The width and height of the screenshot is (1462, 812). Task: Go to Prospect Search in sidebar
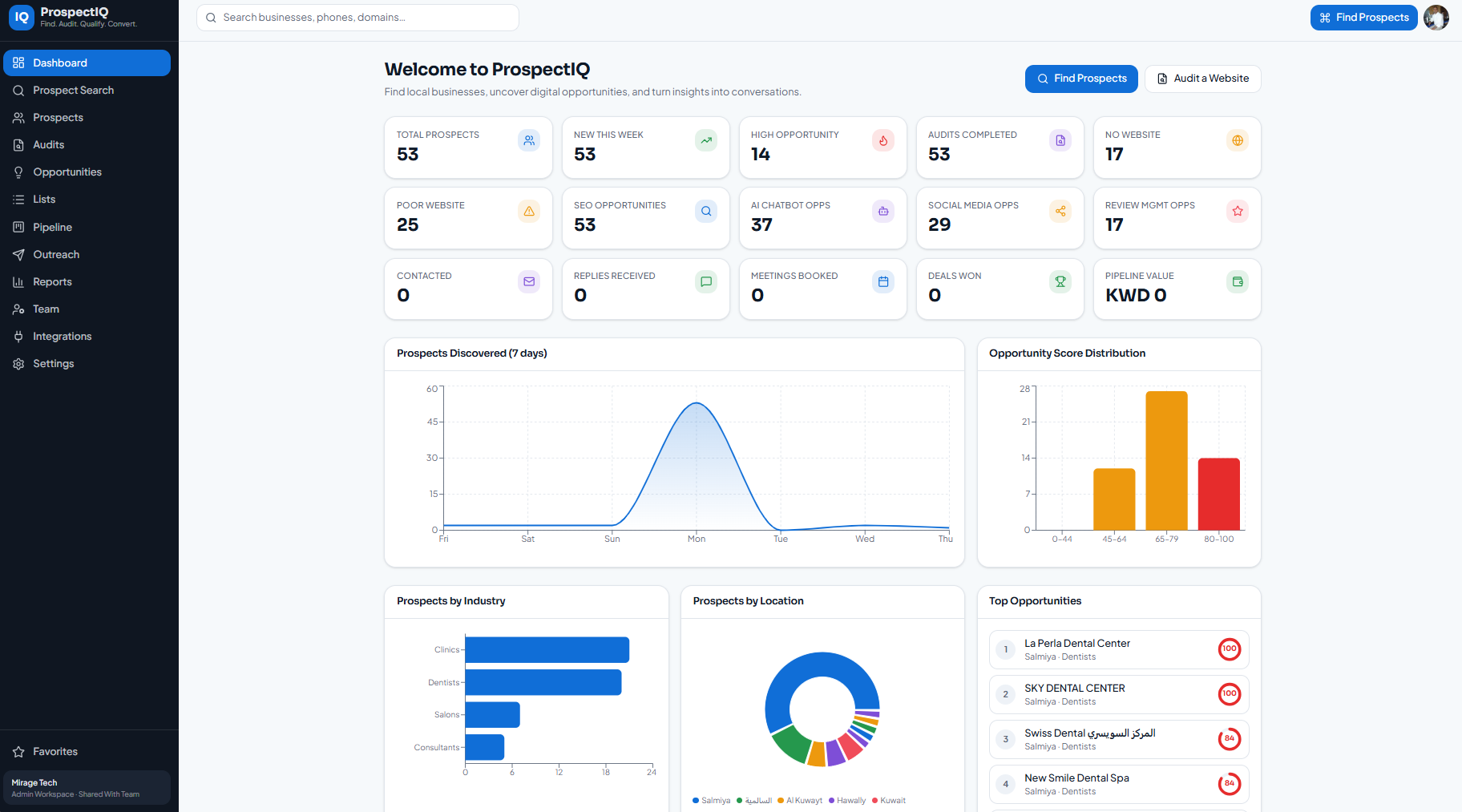[x=87, y=90]
